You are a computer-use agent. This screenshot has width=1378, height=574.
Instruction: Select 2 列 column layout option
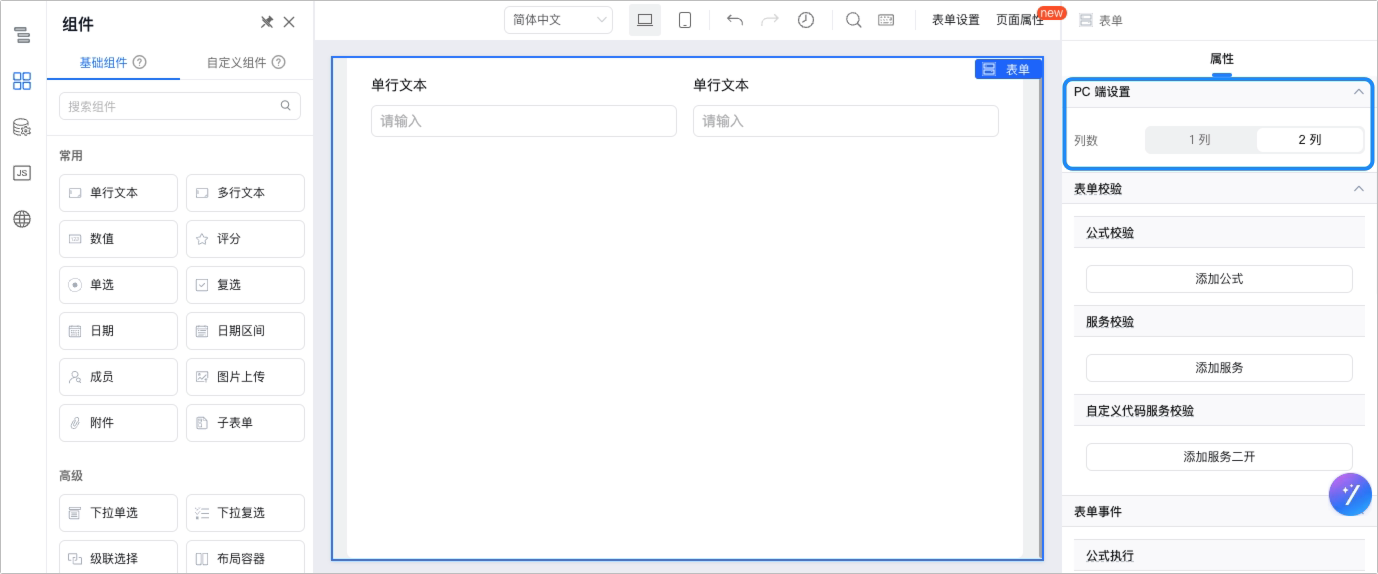(x=1309, y=140)
